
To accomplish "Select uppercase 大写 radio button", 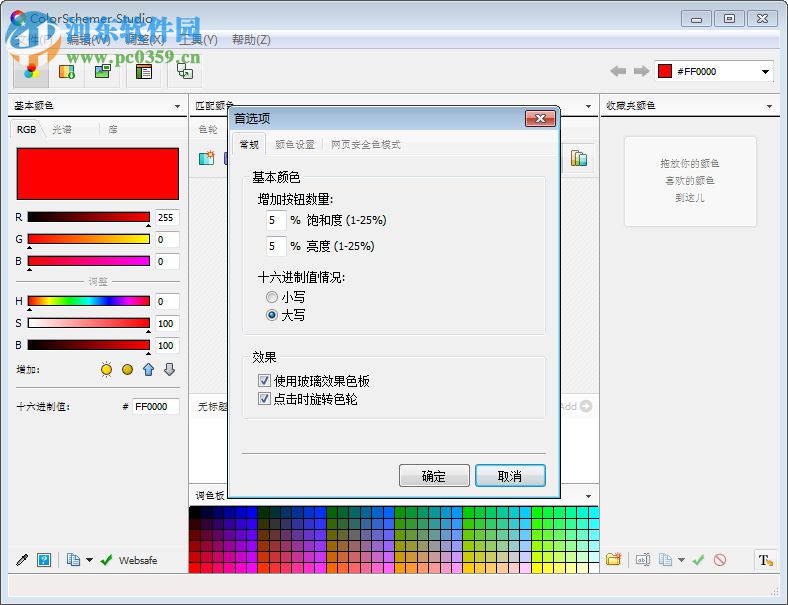I will [x=272, y=315].
